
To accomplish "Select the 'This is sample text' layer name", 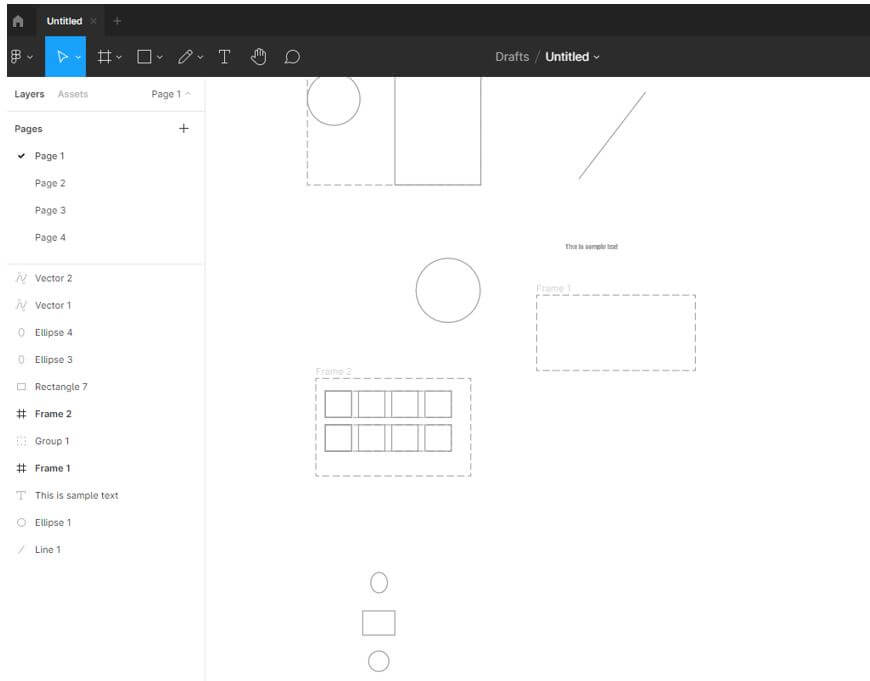I will 77,496.
